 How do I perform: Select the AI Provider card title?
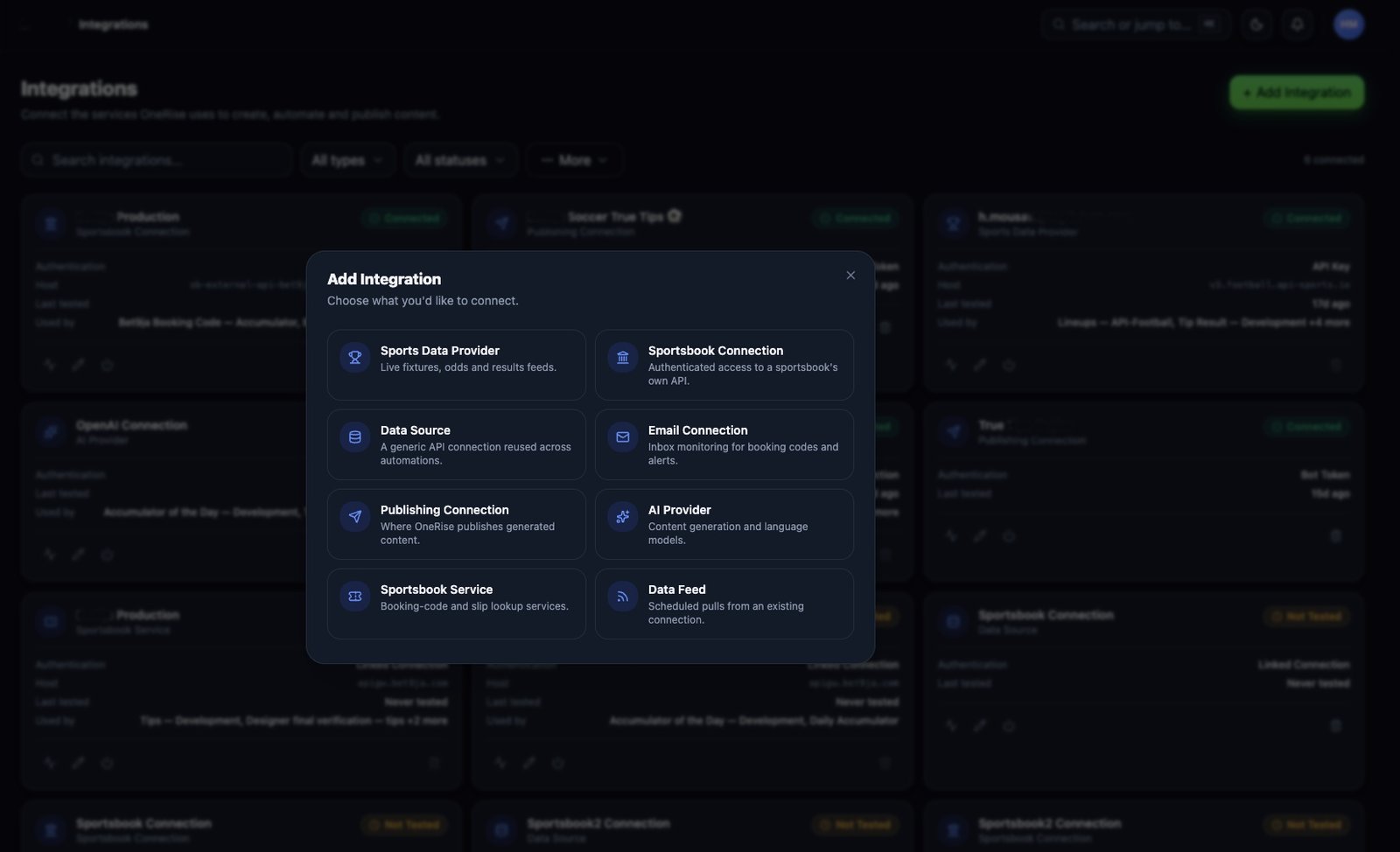coord(680,510)
